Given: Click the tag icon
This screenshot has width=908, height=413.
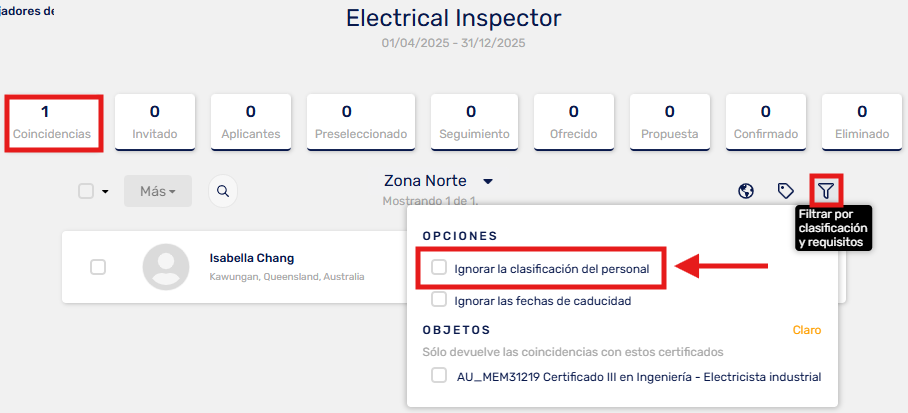Looking at the screenshot, I should point(785,191).
